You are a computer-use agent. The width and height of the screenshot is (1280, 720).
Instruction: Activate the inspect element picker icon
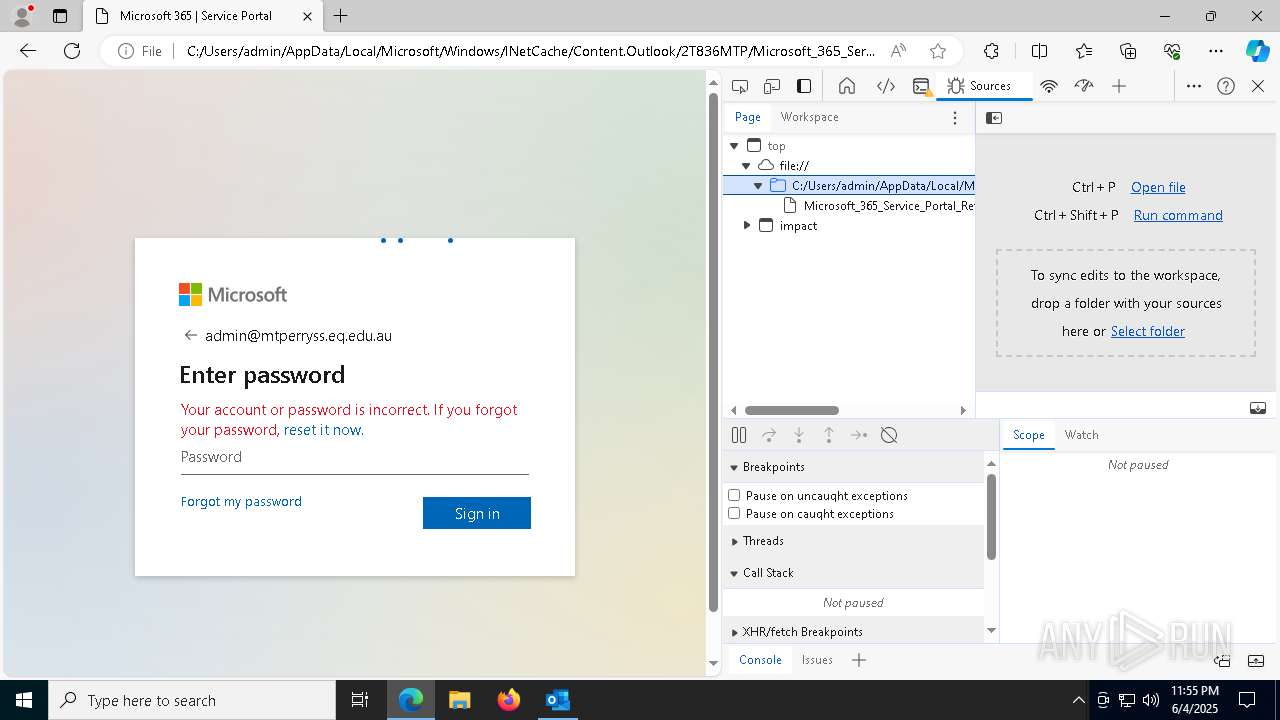point(740,86)
